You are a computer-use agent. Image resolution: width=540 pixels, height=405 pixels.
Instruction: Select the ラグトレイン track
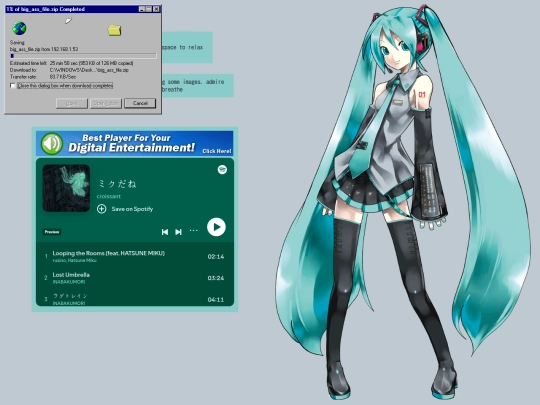pos(70,296)
